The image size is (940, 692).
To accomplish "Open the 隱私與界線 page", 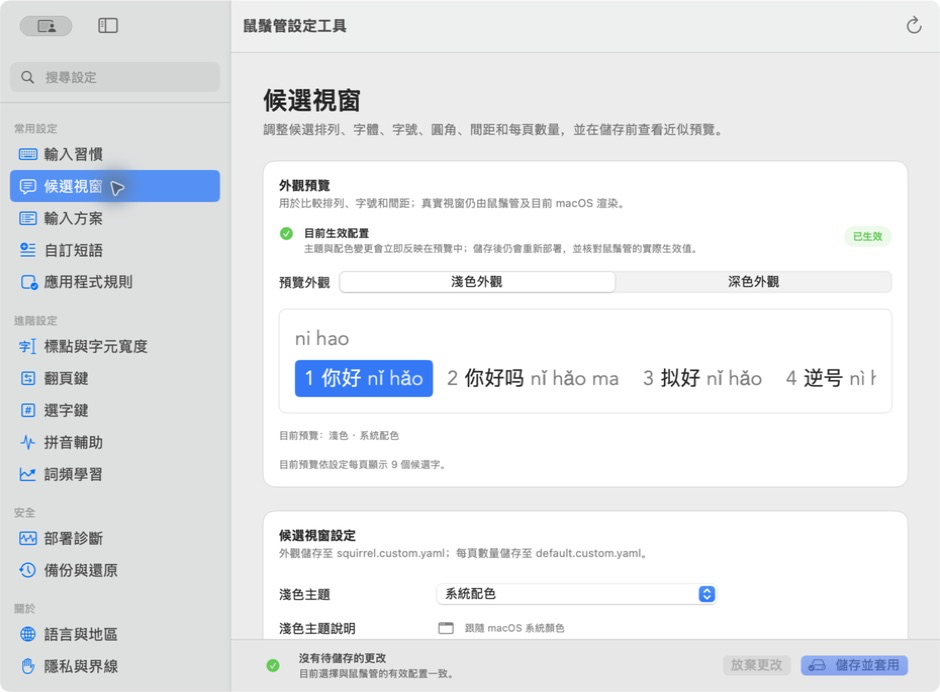I will click(115, 666).
